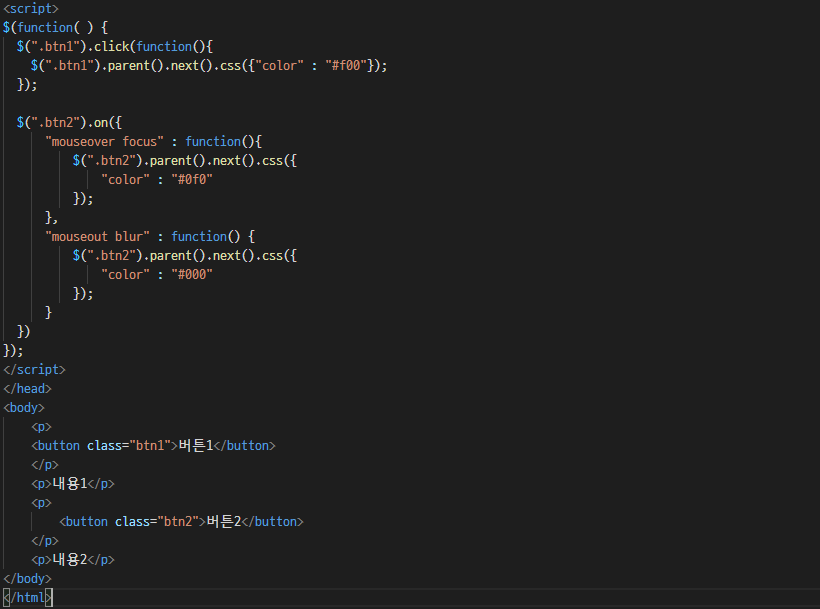Image resolution: width=820 pixels, height=609 pixels.
Task: Click the closing </body> tag
Action: (x=28, y=578)
